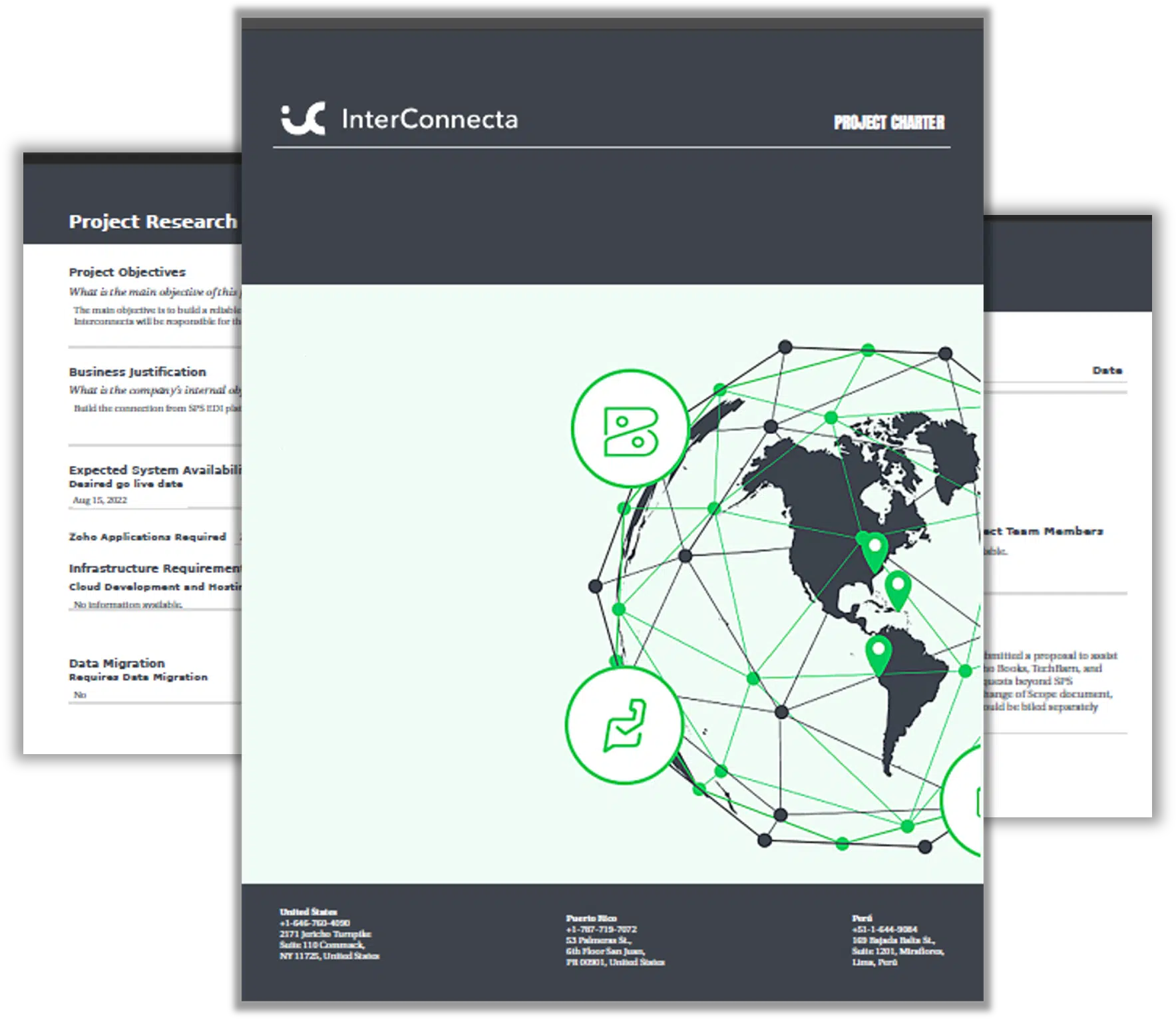Click the map pin over the United States
This screenshot has height=1019, width=1176.
pos(875,552)
